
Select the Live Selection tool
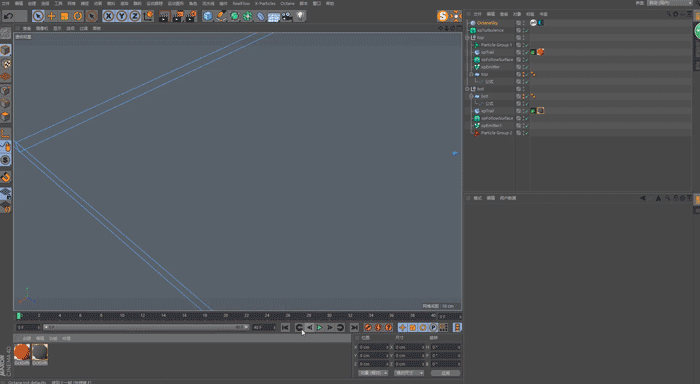[x=38, y=17]
